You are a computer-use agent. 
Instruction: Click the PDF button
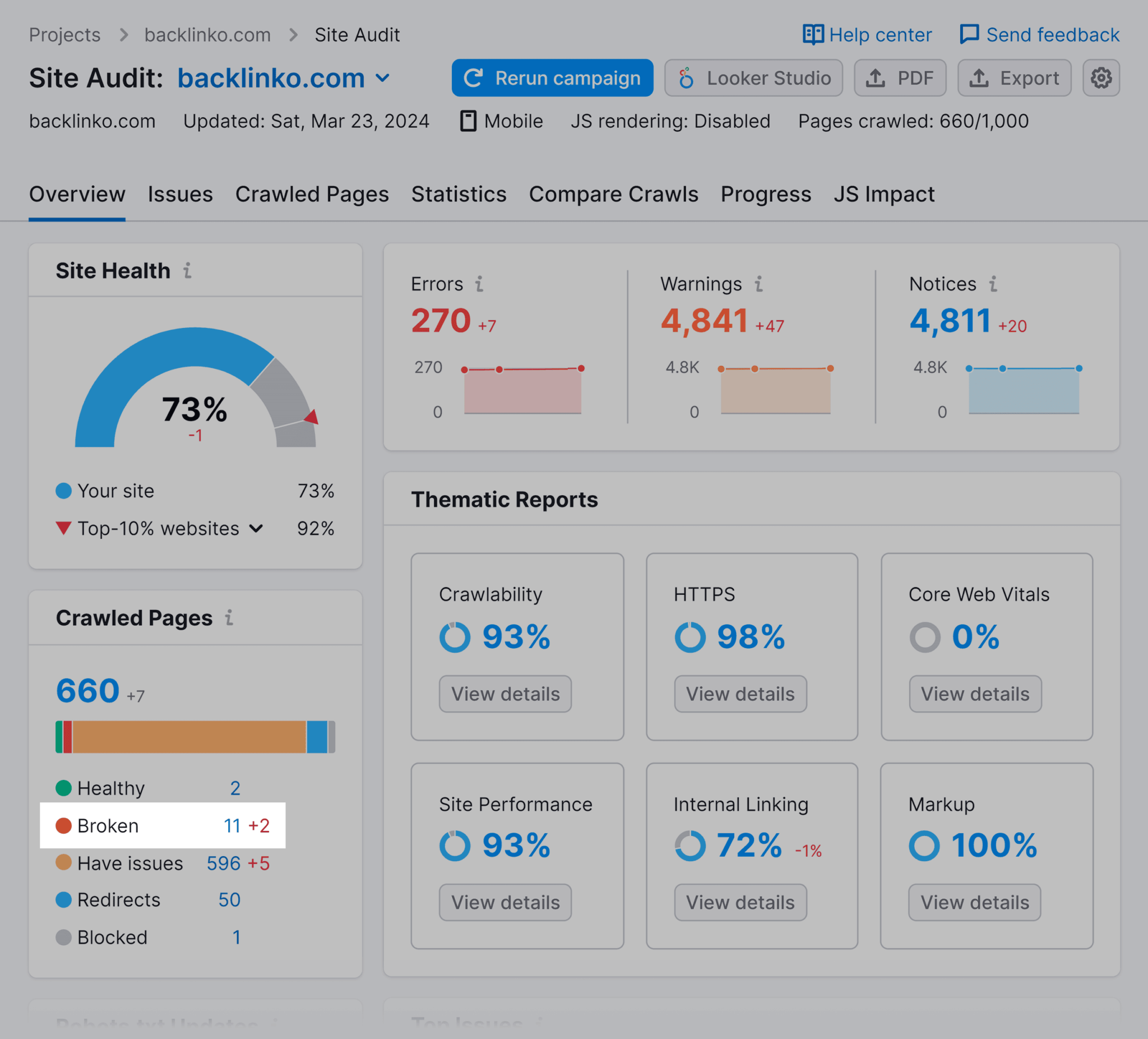(x=900, y=78)
